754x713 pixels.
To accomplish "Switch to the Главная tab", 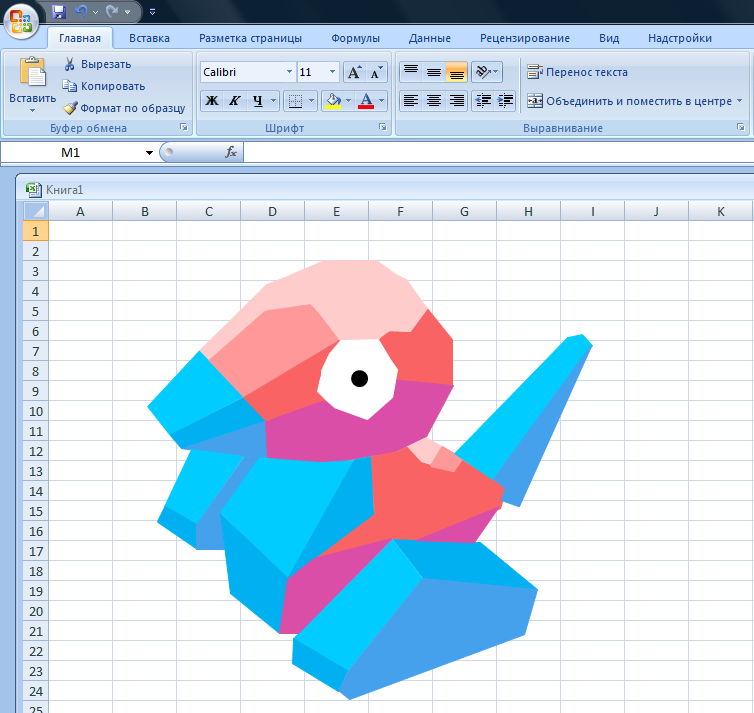I will pyautogui.click(x=80, y=38).
